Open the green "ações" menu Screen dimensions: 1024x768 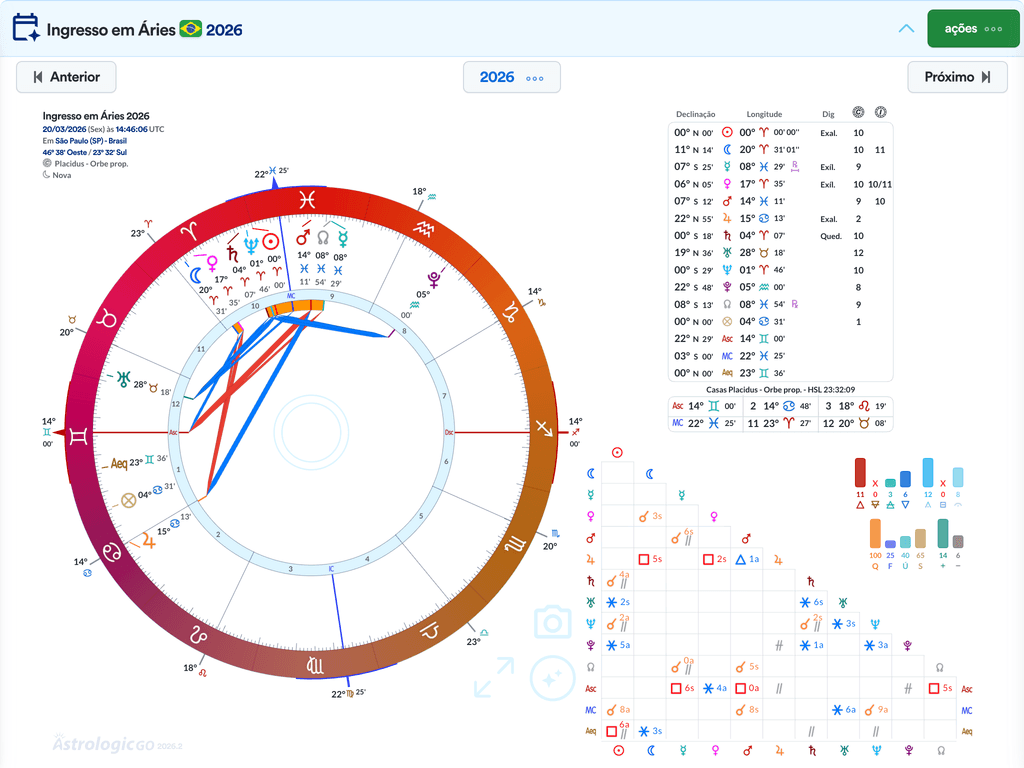[x=973, y=29]
